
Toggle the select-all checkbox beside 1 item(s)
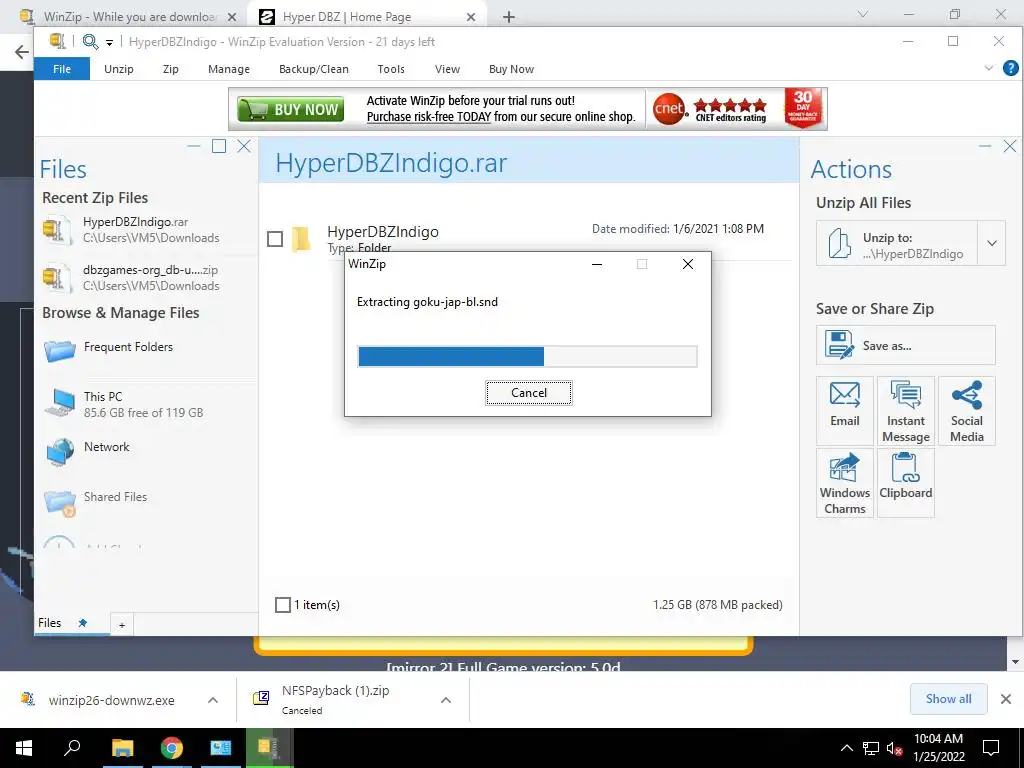[283, 605]
